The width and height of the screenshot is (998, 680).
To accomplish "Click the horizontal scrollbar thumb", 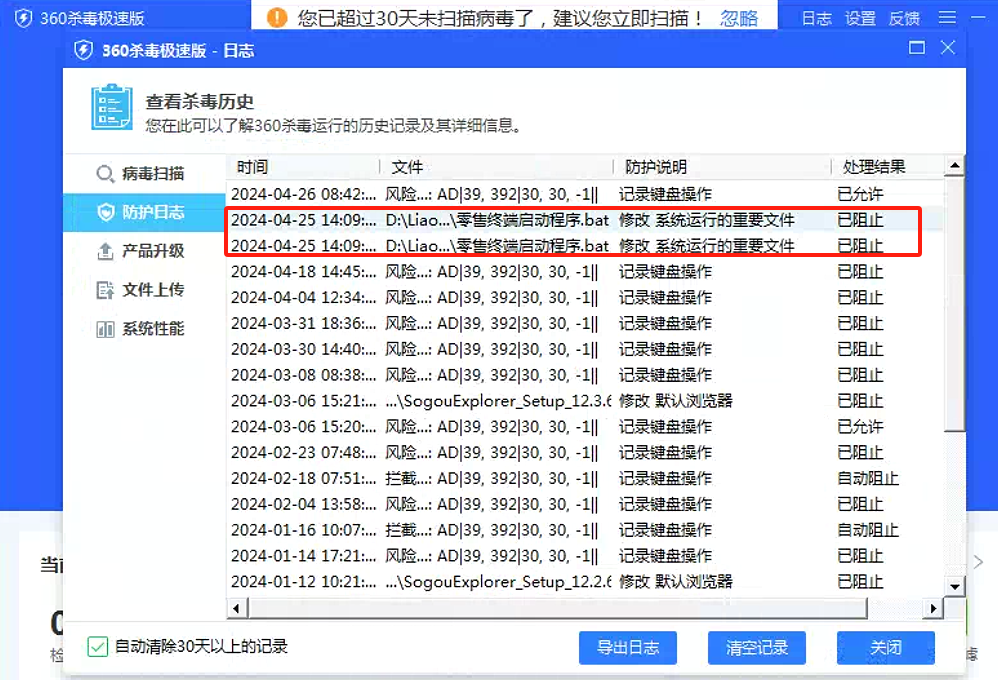I will tap(558, 608).
